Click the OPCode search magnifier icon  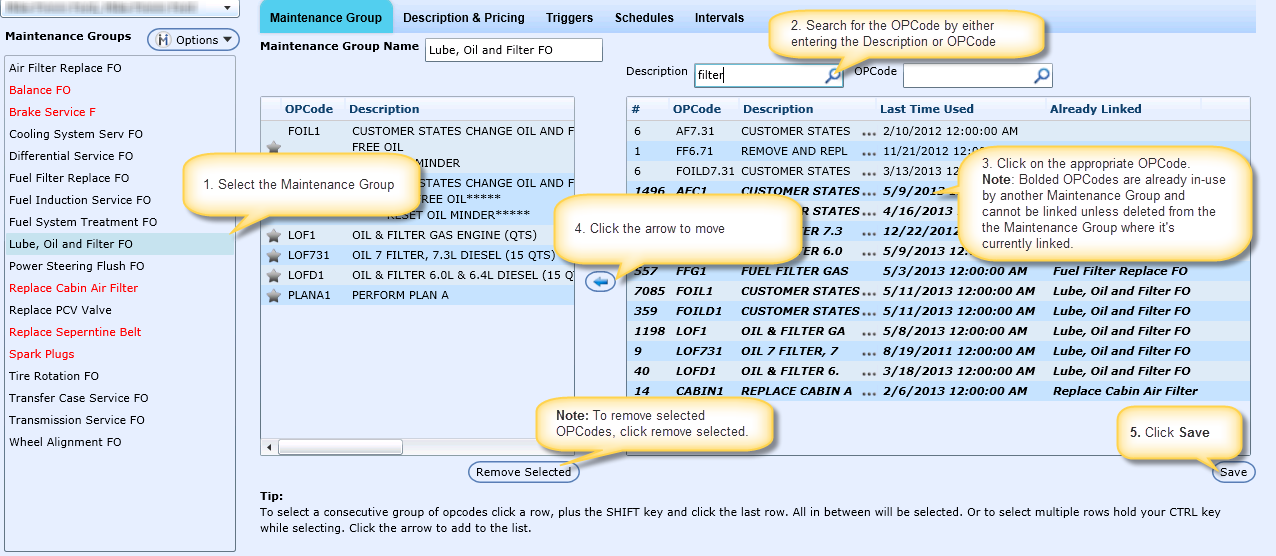pos(1041,75)
